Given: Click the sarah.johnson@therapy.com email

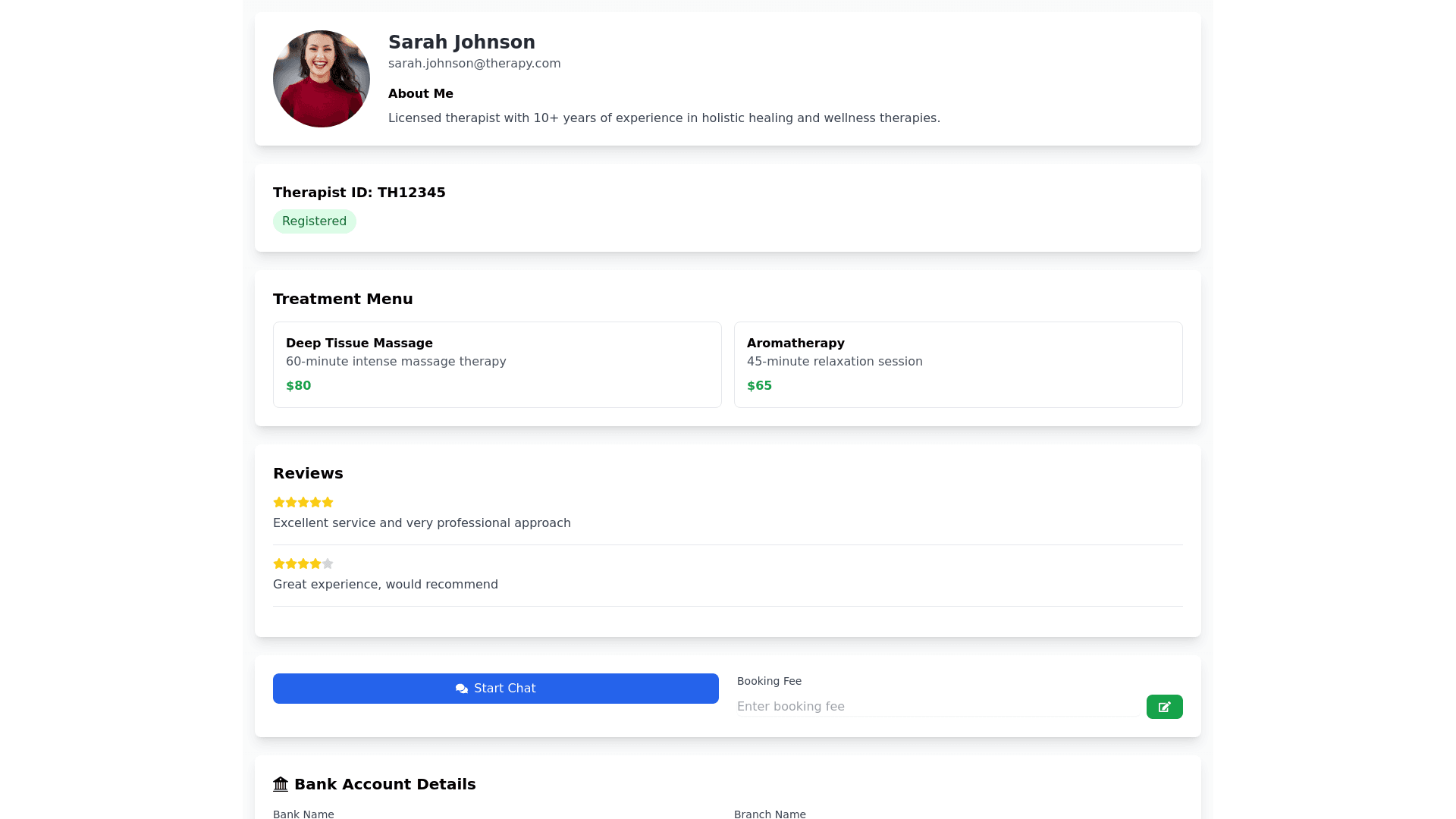Looking at the screenshot, I should tap(474, 64).
